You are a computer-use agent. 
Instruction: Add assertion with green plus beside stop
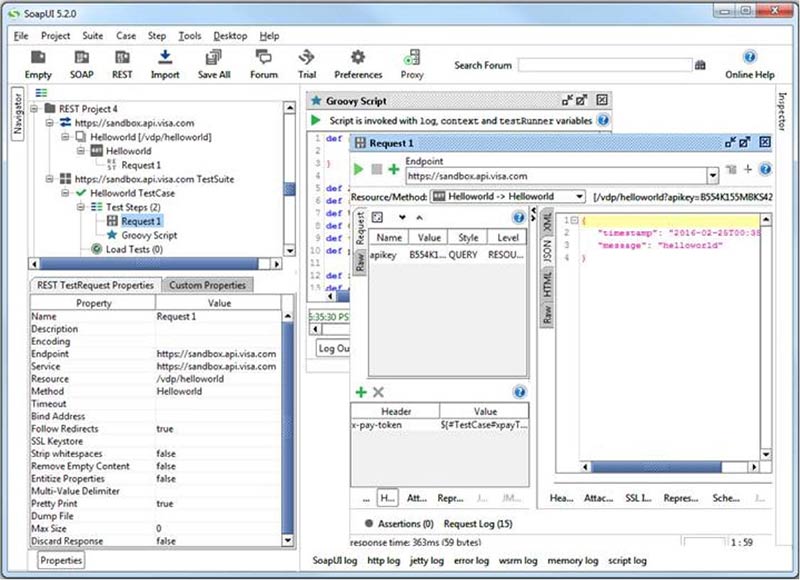tap(393, 169)
